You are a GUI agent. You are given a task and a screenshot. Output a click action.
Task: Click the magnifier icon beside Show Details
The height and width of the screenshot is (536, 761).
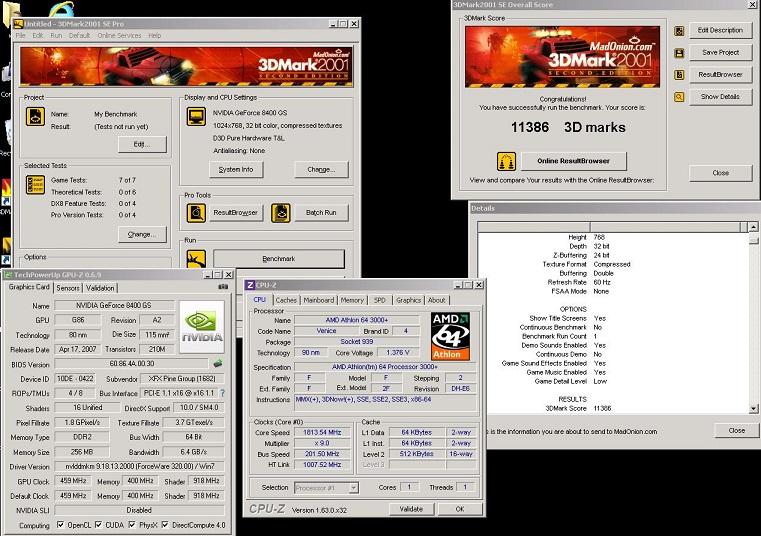(679, 97)
